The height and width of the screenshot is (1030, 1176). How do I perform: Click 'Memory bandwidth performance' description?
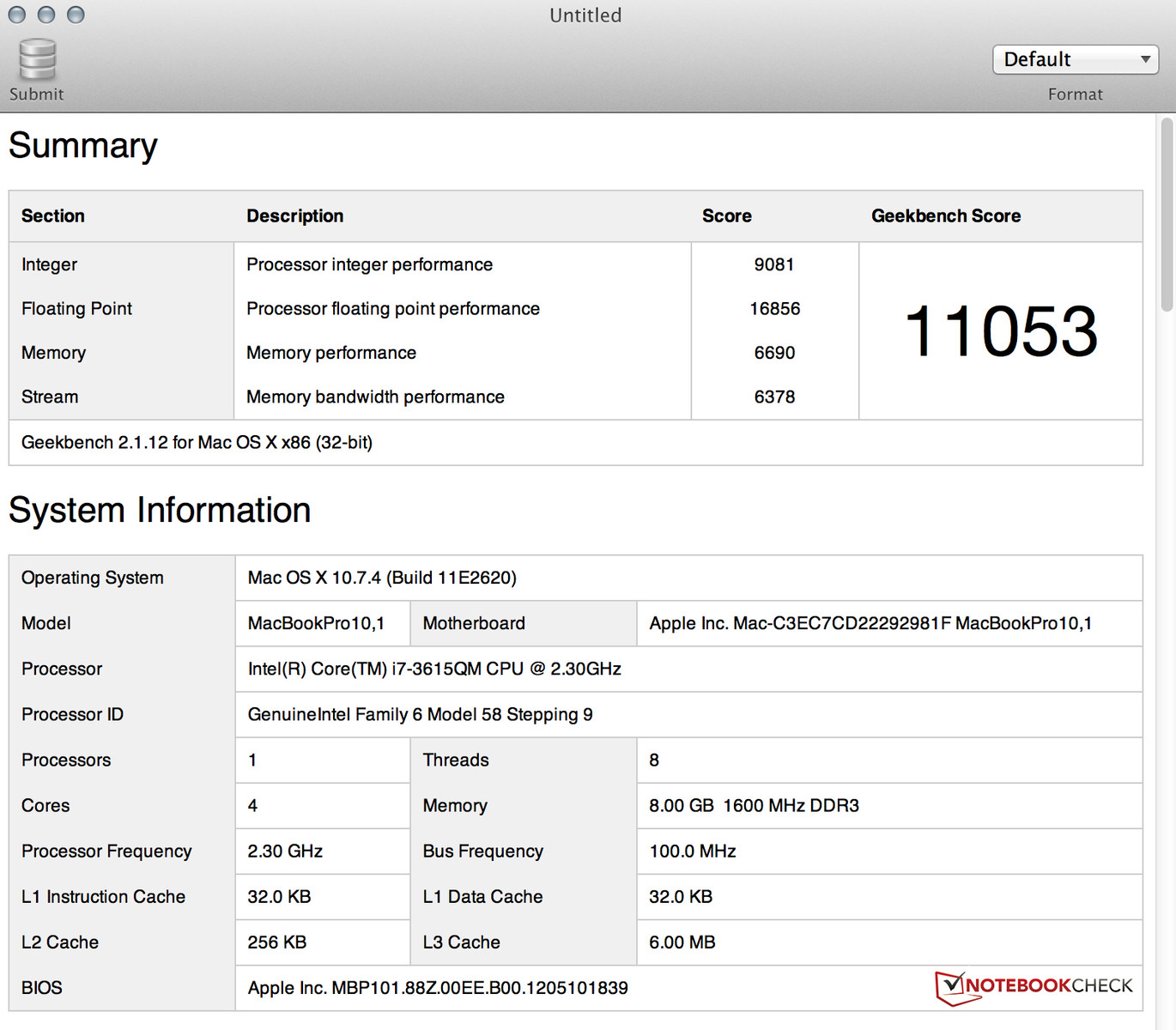coord(375,397)
